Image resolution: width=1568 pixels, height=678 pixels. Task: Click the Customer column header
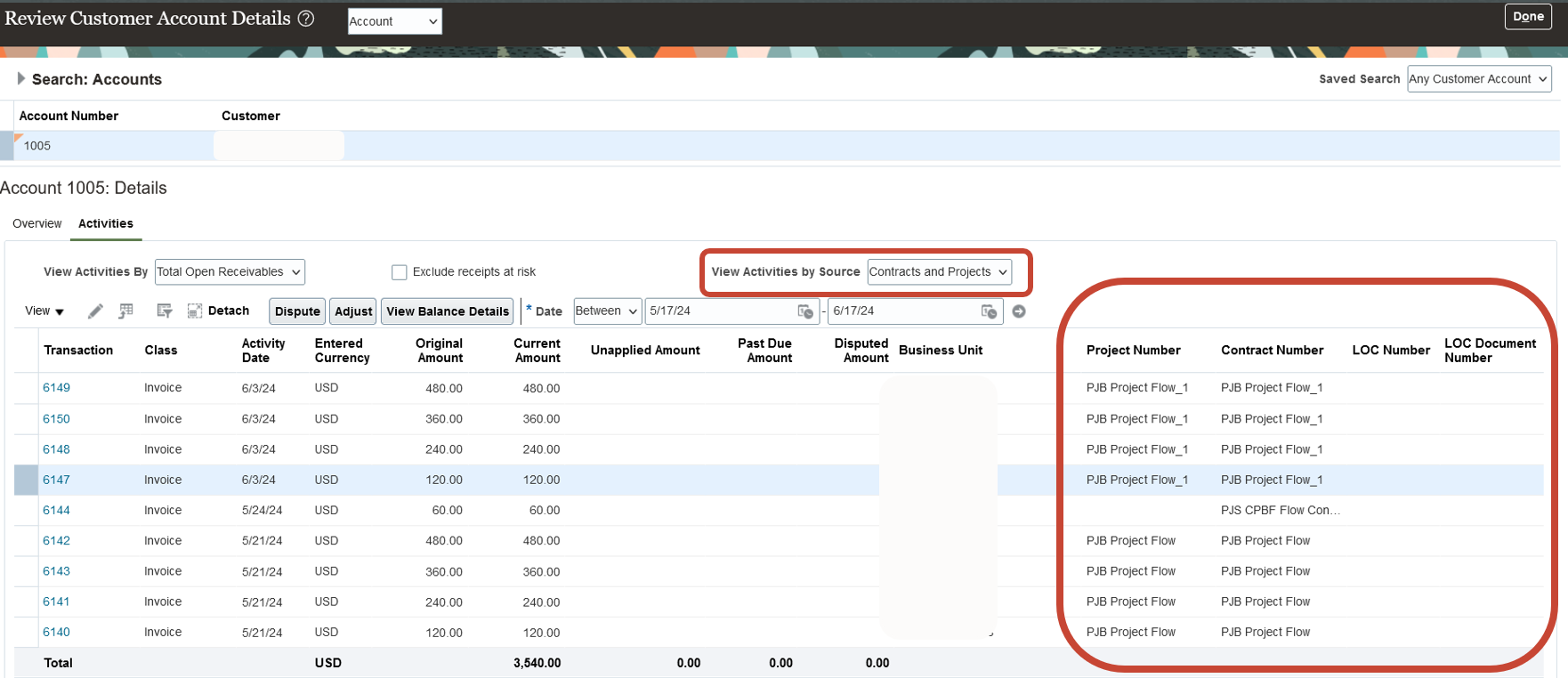251,117
